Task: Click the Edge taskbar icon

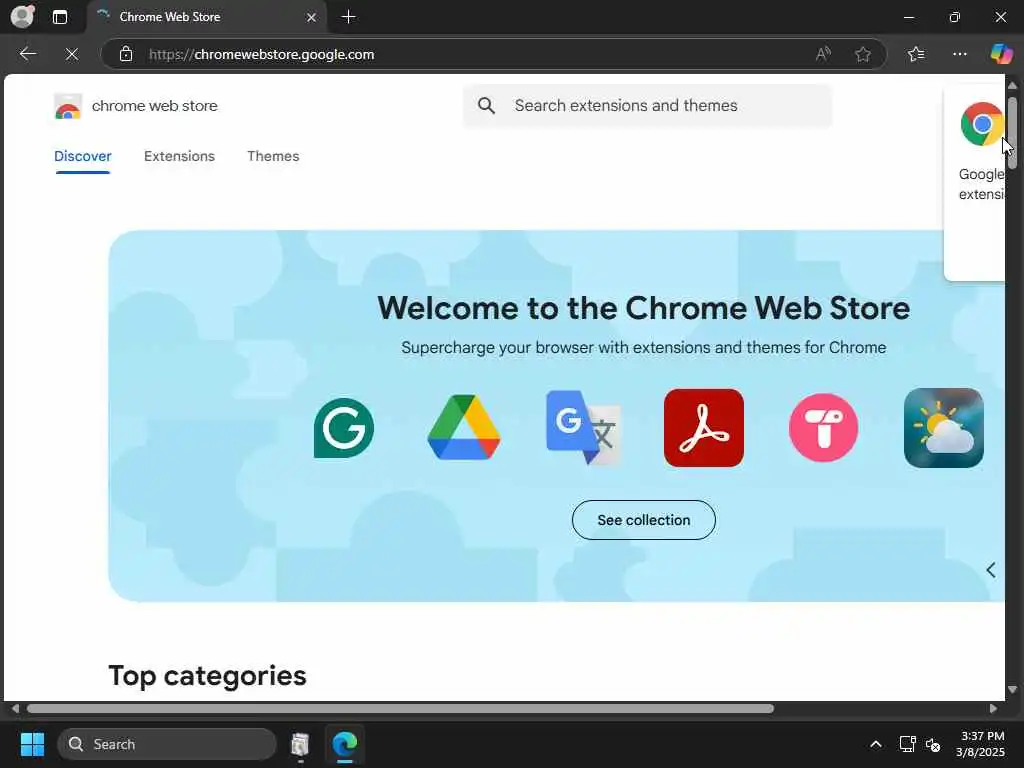Action: click(x=344, y=744)
